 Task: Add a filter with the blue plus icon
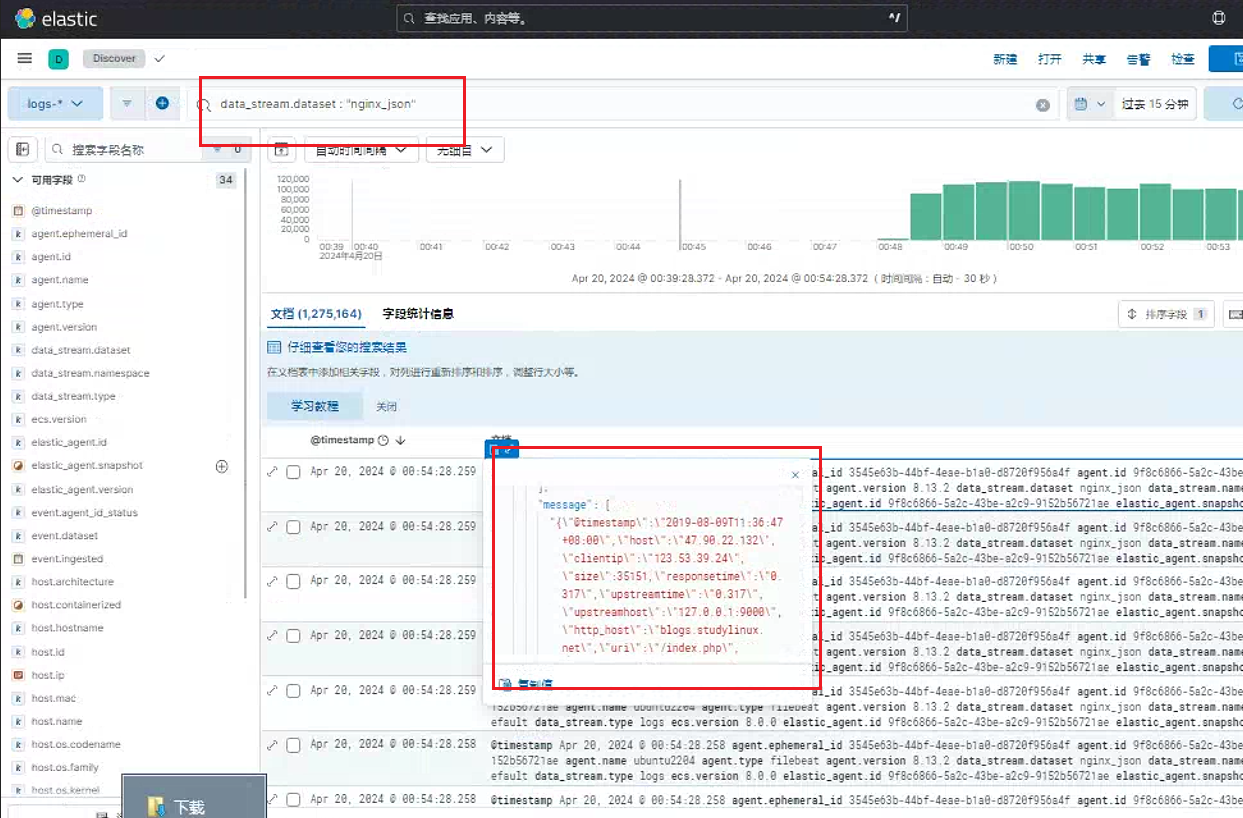pyautogui.click(x=162, y=103)
